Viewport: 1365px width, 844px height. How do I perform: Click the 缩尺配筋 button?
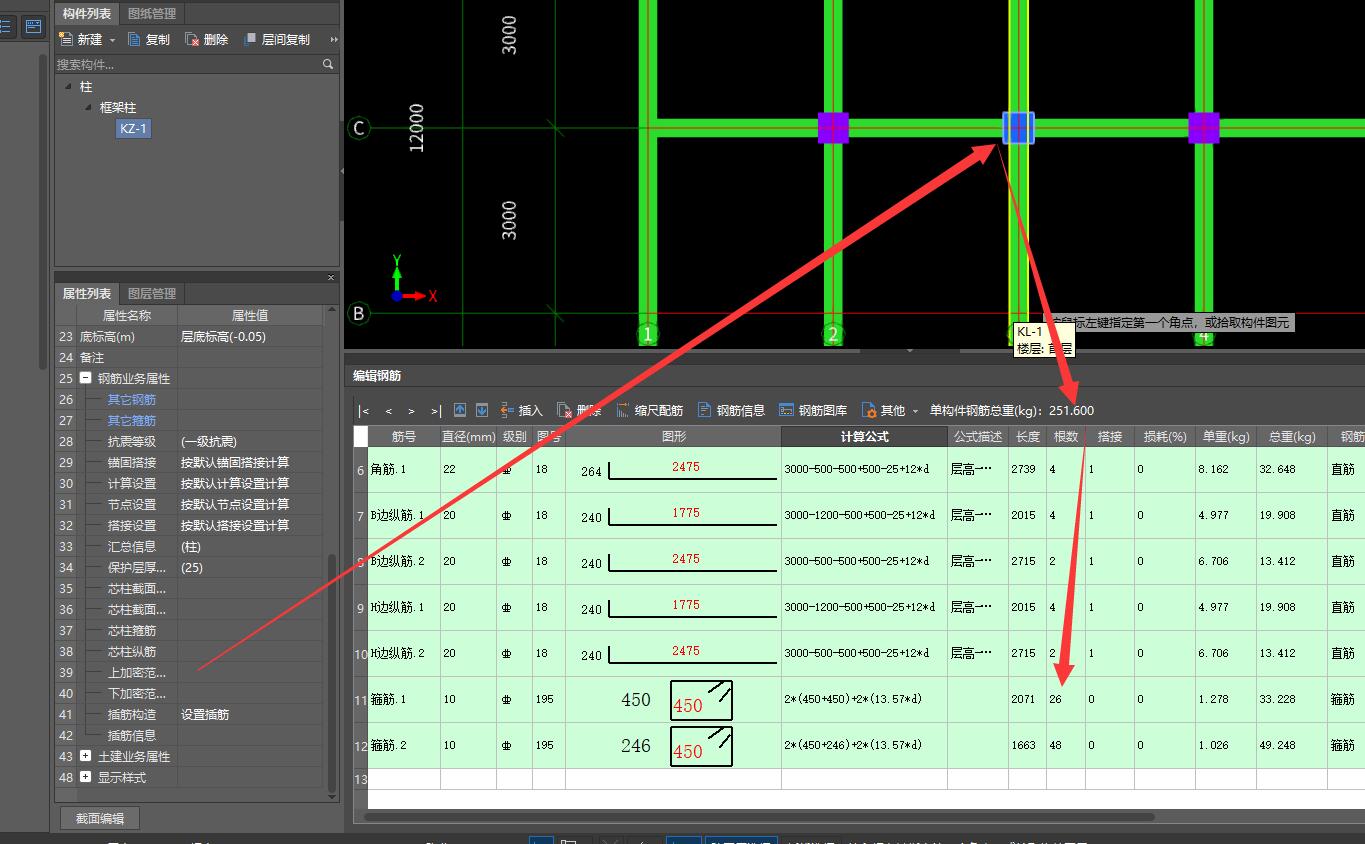(648, 410)
